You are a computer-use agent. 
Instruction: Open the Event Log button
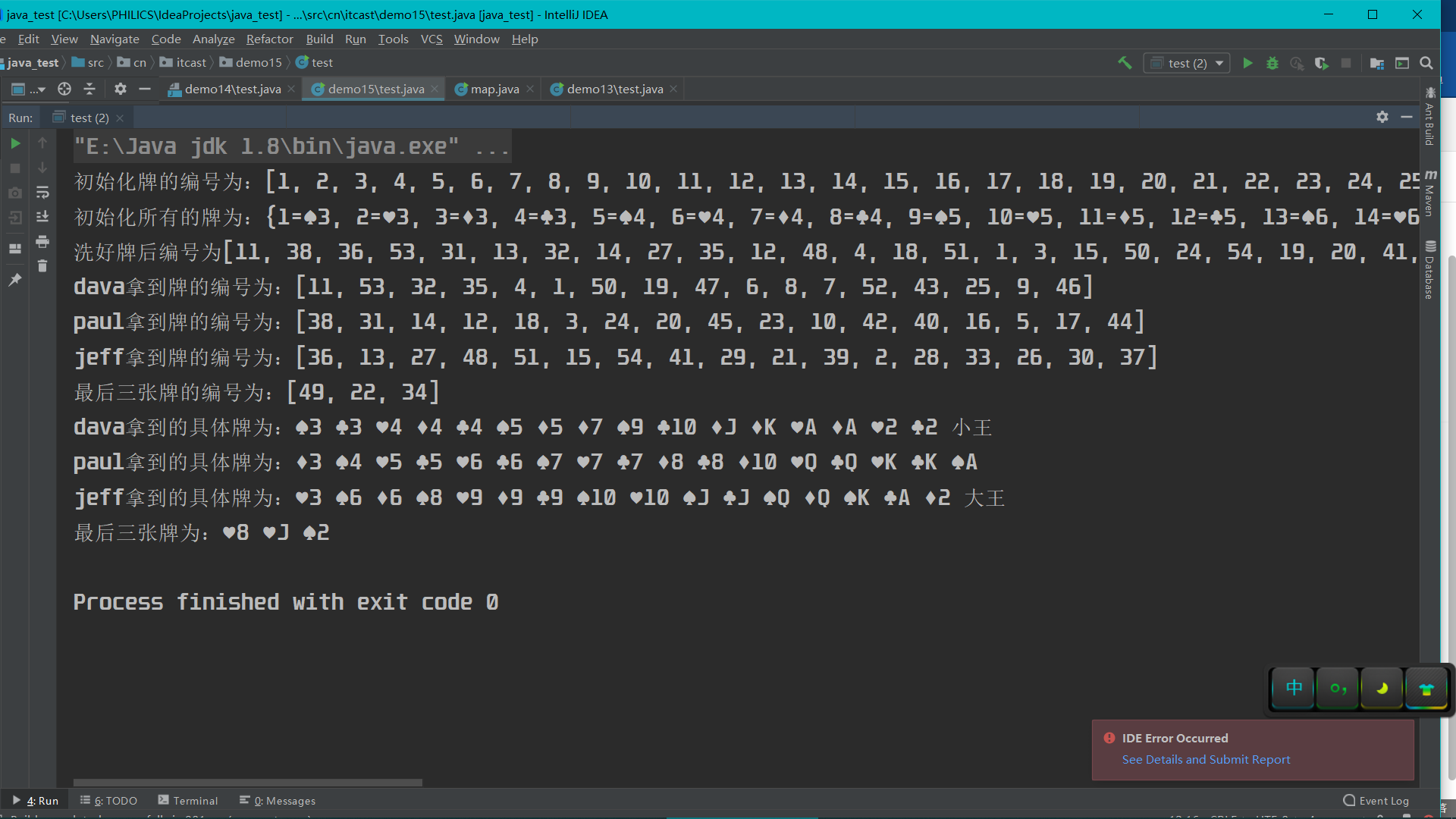point(1376,801)
